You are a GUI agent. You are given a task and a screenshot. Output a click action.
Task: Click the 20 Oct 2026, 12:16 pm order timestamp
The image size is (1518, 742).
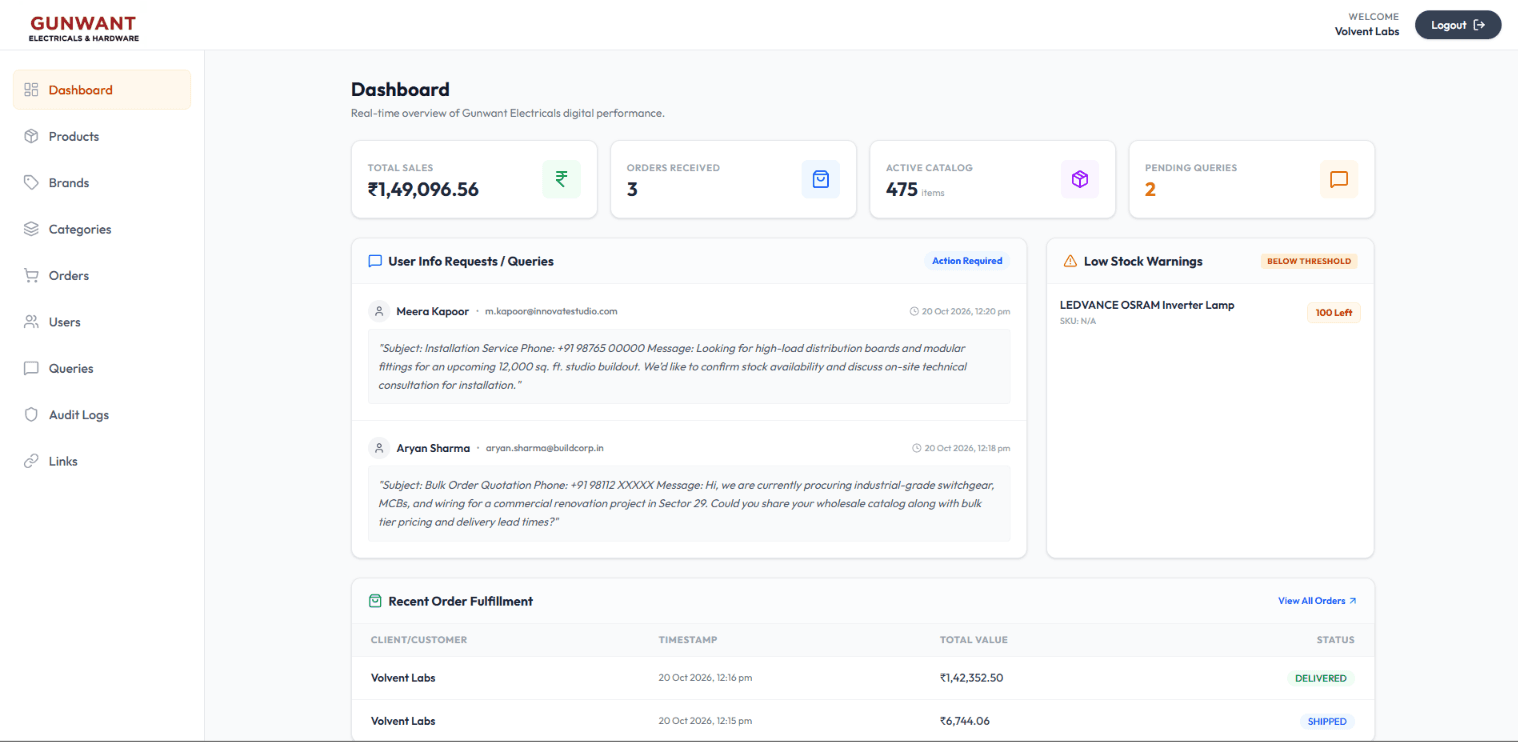[705, 678]
